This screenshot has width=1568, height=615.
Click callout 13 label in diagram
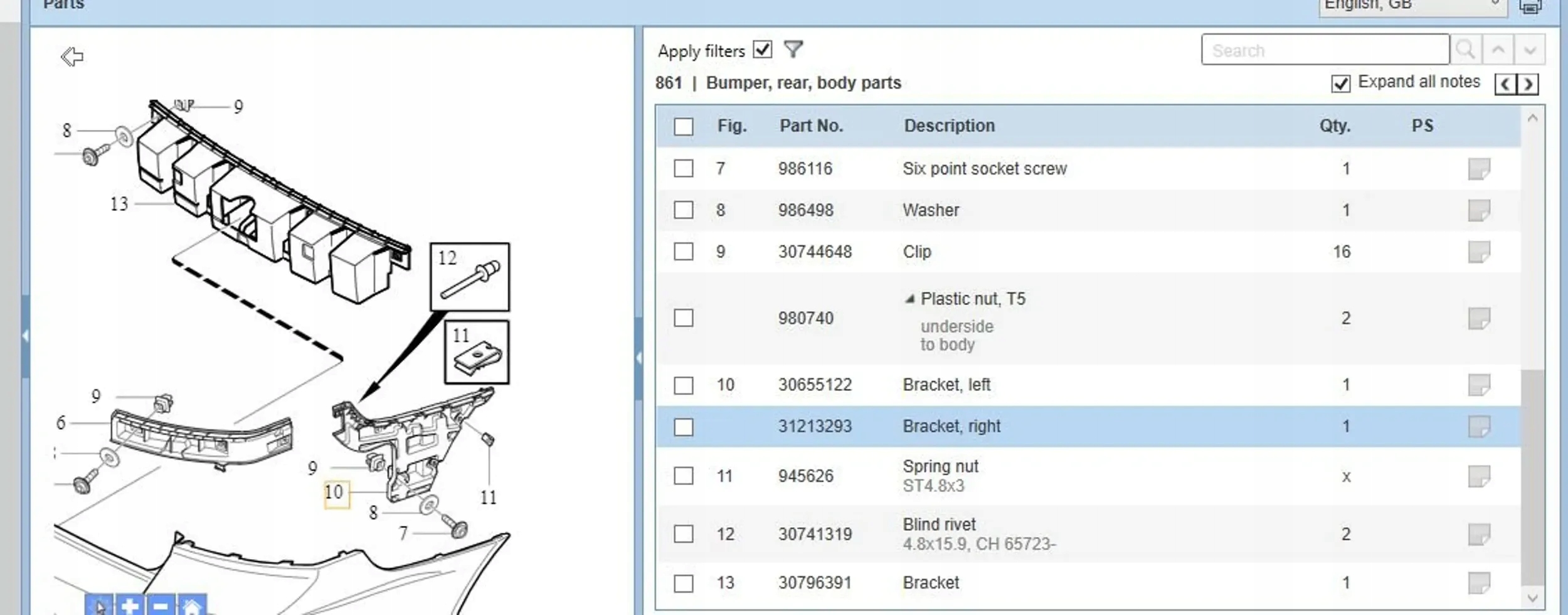coord(119,204)
